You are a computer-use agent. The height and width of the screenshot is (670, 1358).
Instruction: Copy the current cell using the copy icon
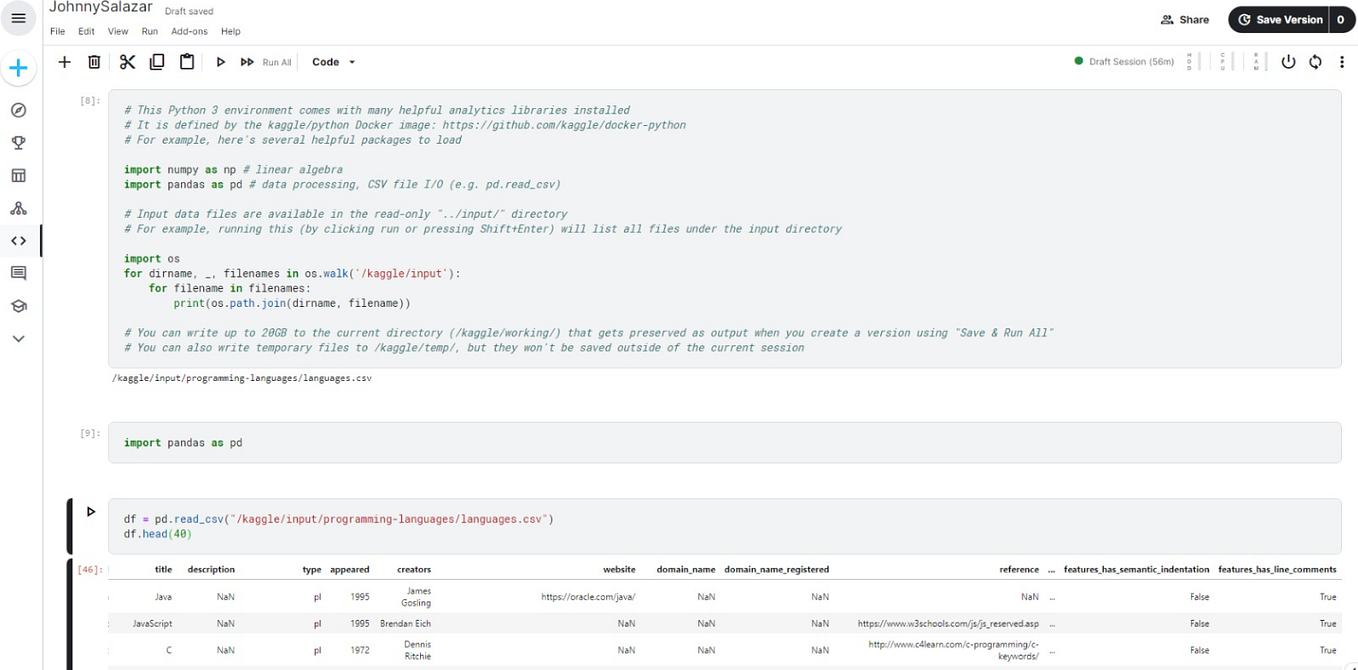(x=156, y=61)
